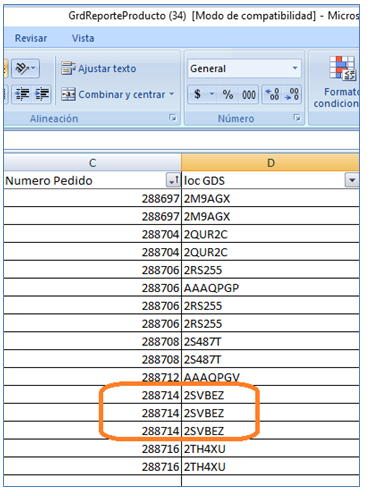Select the first cell containing 2TH4XU
This screenshot has width=372, height=496.
click(270, 449)
